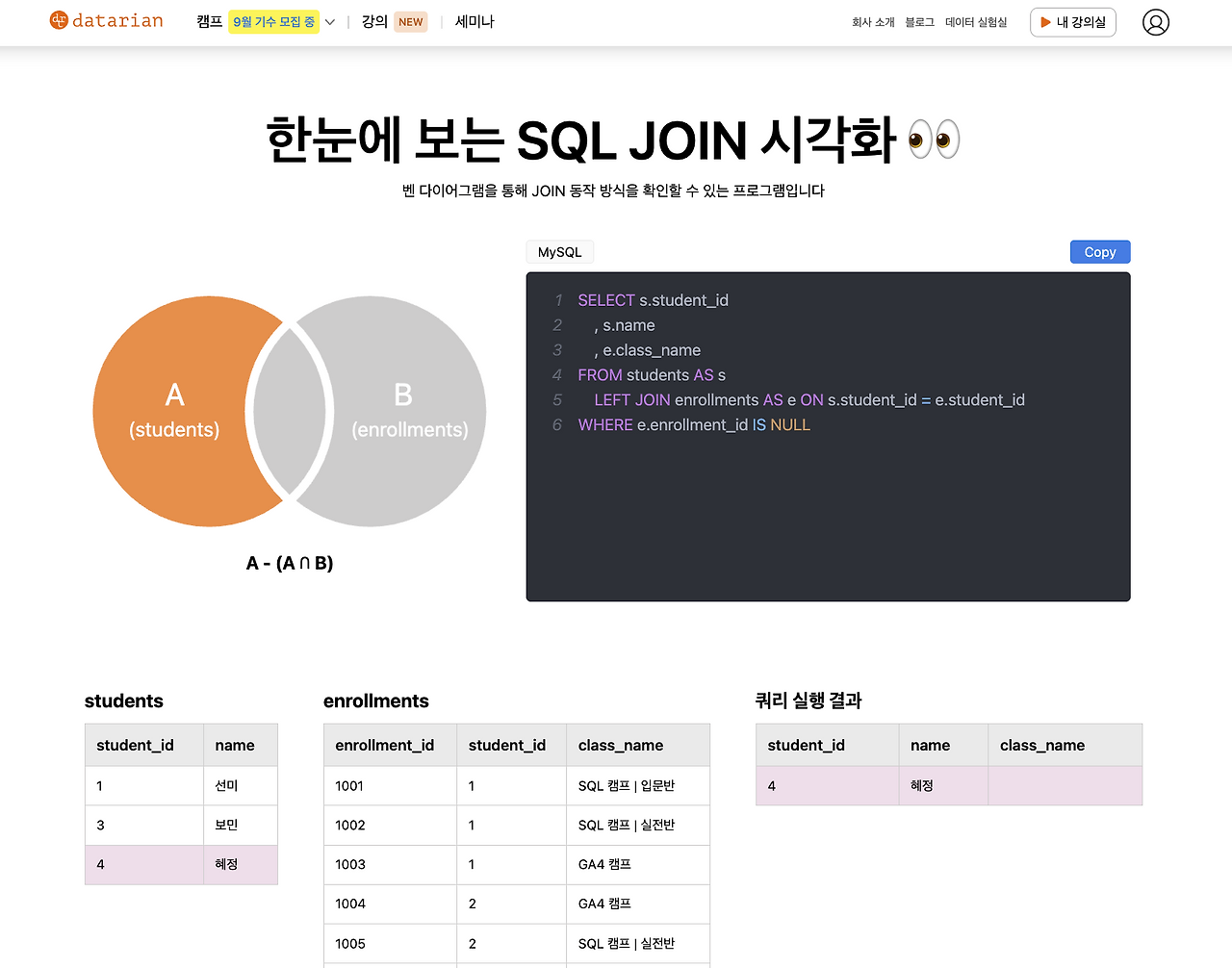Click students table name header
Screen dimensions: 1232x968
(241, 745)
